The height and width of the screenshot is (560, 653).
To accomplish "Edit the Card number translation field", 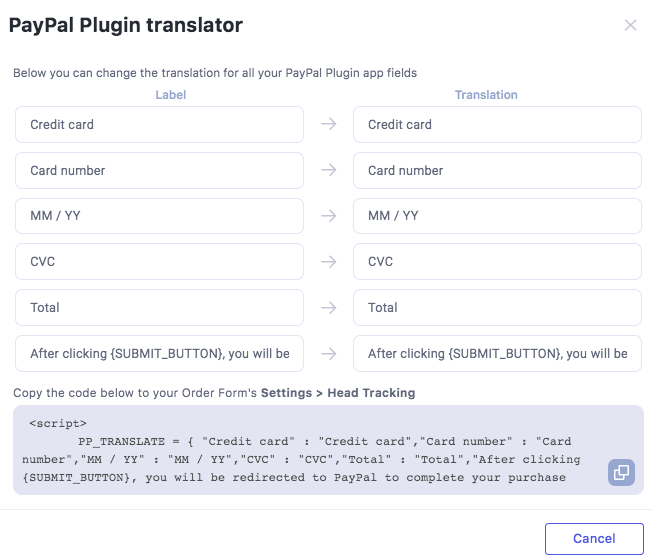I will coord(497,171).
